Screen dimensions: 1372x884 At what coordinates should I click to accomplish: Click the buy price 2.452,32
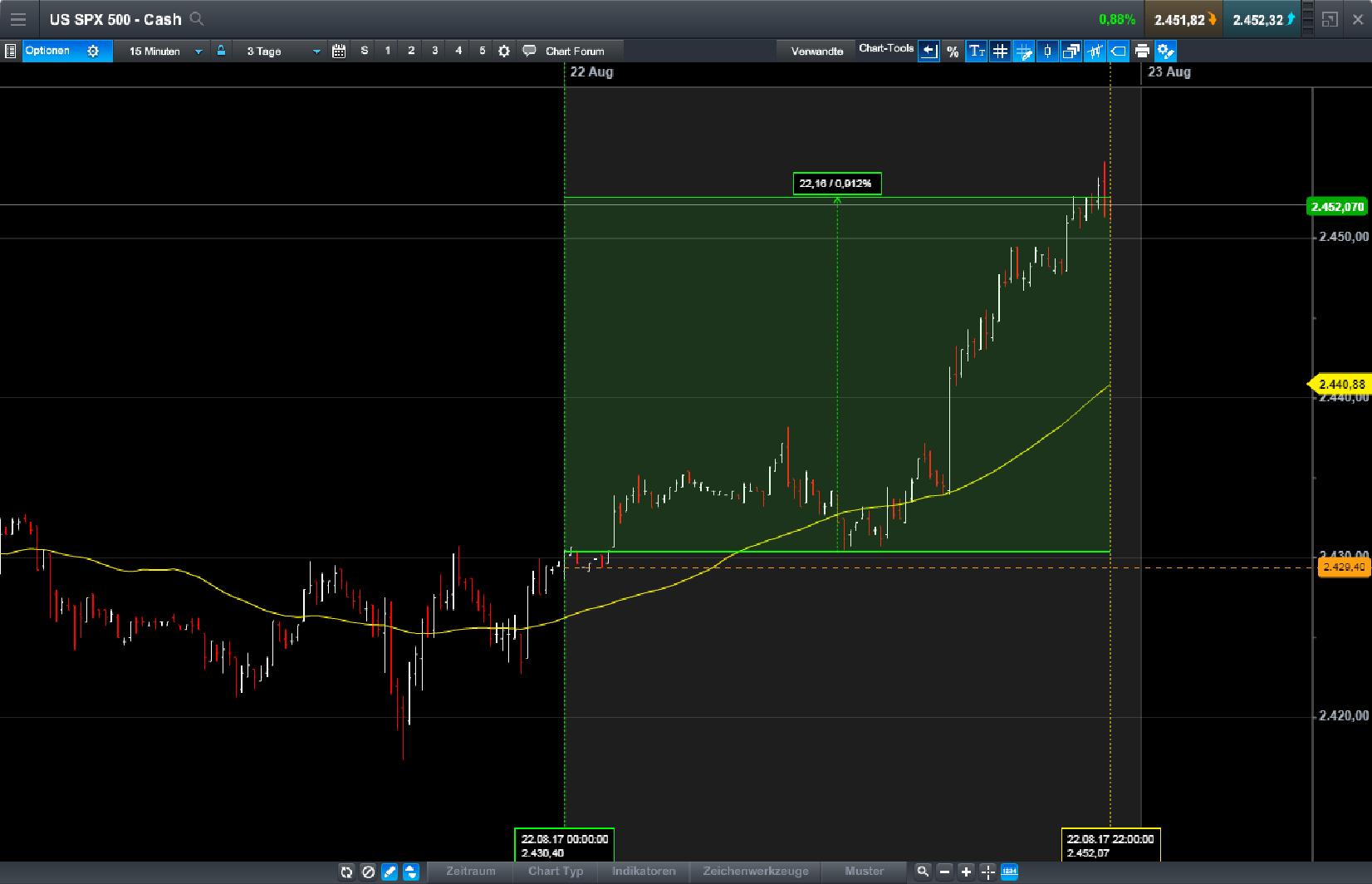(x=1263, y=19)
